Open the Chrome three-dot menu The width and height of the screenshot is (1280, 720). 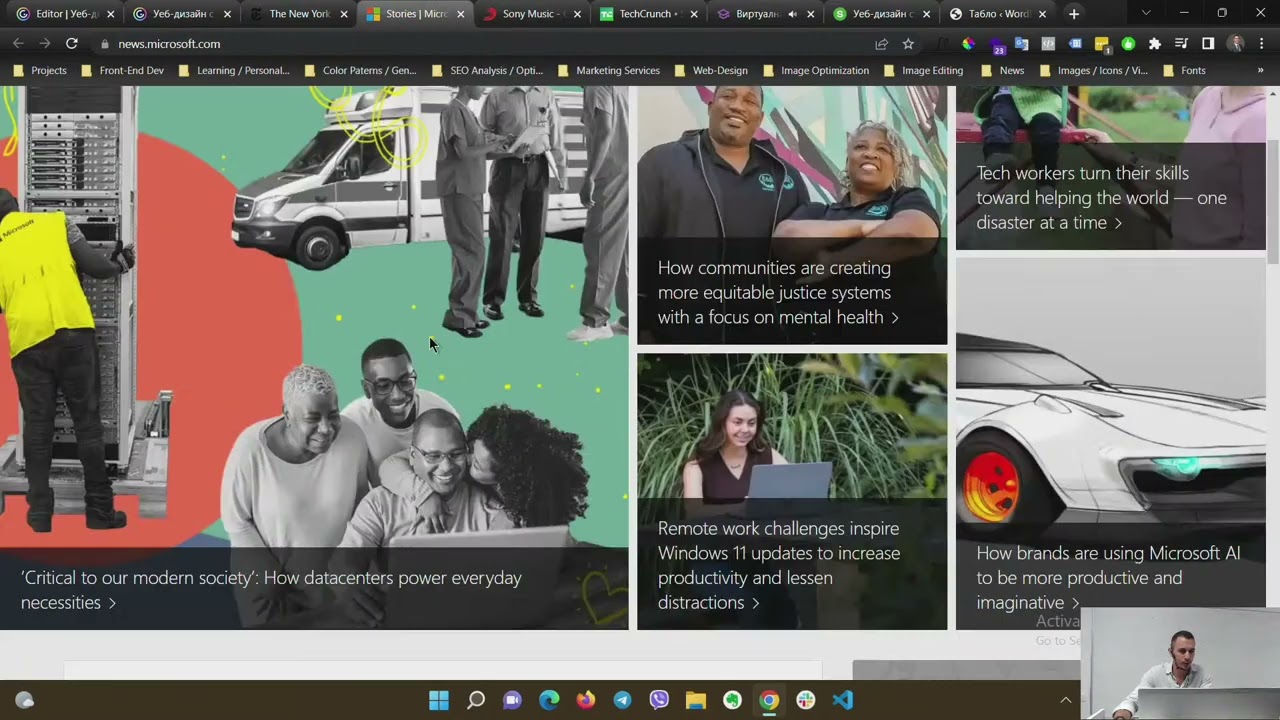pyautogui.click(x=1262, y=44)
